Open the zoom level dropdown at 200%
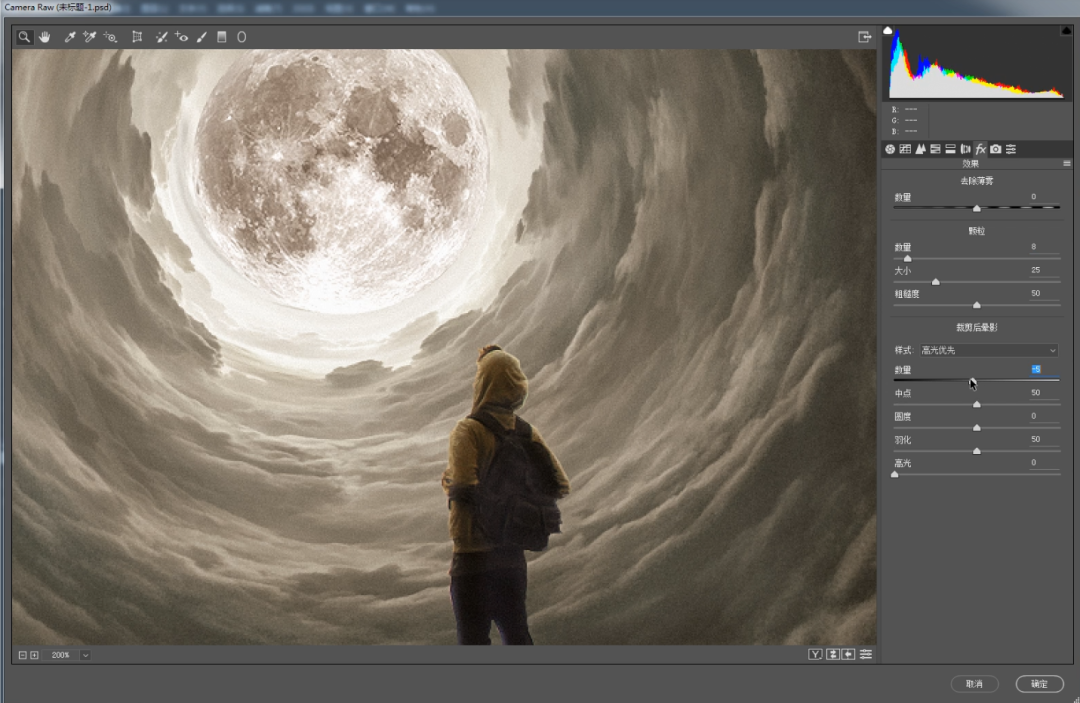 click(x=85, y=655)
